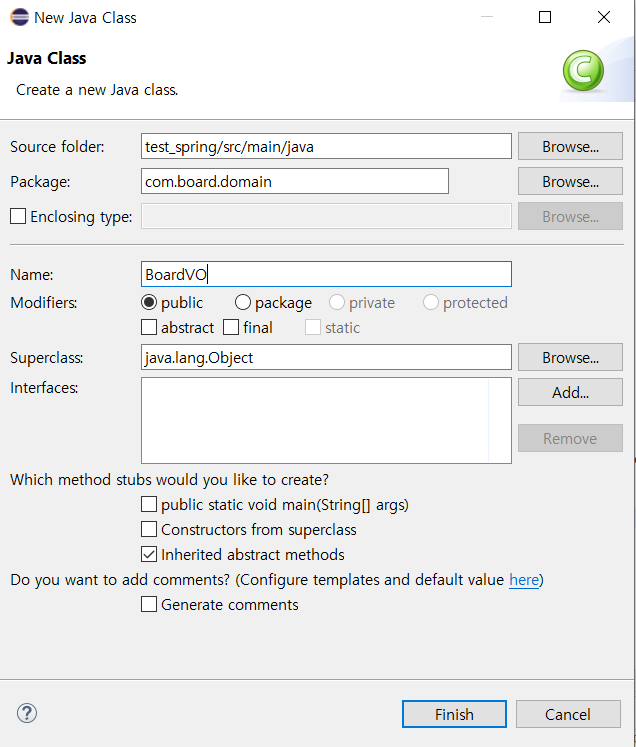Select the package modifier radio button

pyautogui.click(x=242, y=303)
